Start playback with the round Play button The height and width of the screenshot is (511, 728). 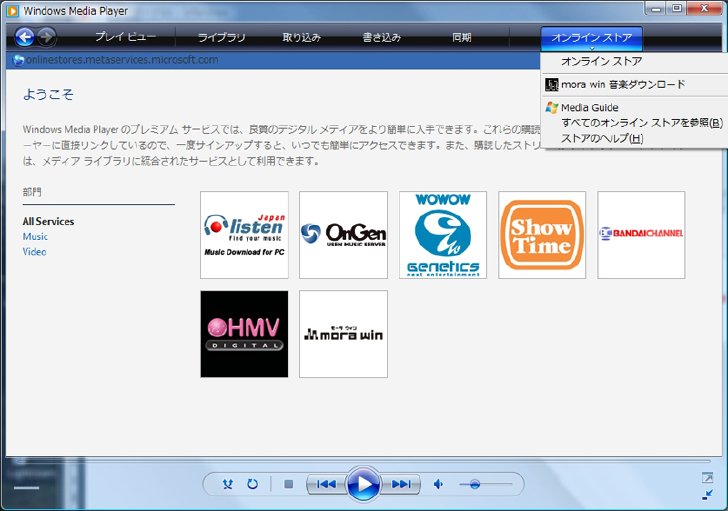click(364, 484)
